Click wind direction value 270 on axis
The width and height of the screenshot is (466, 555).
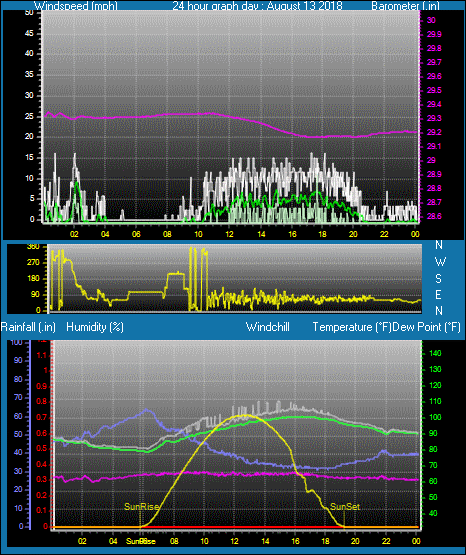[33, 263]
